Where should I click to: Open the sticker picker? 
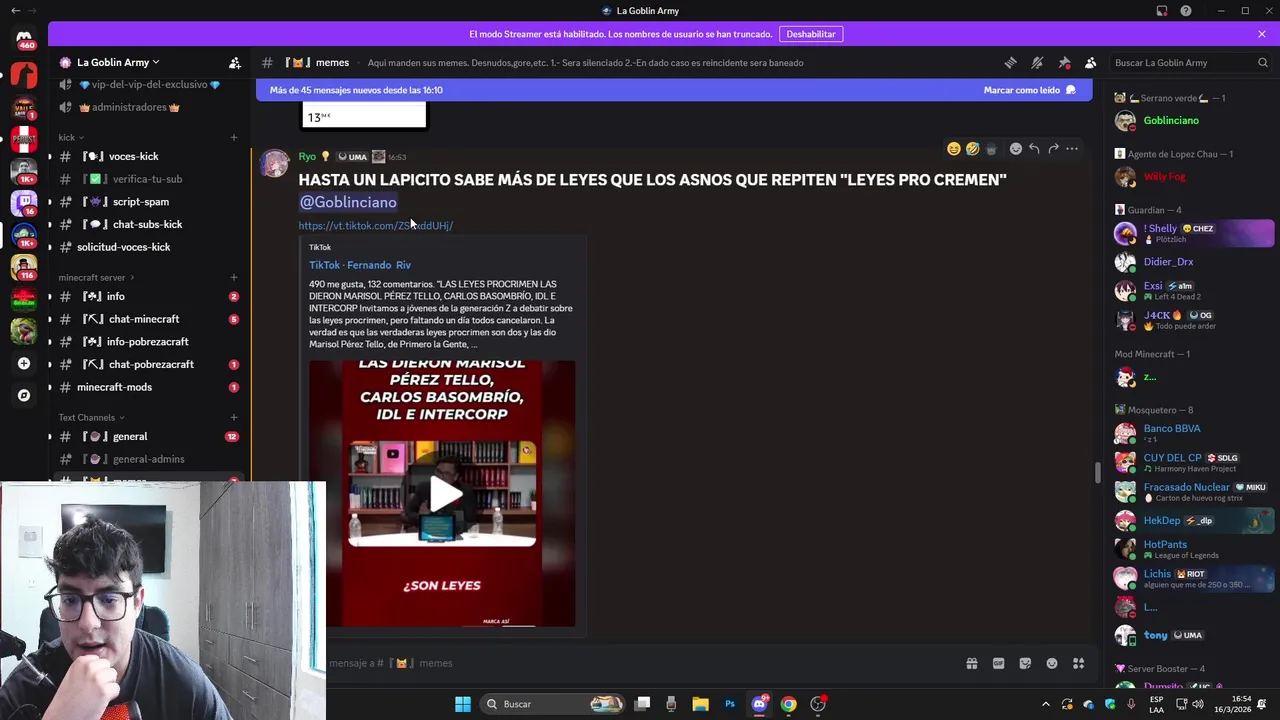[x=1025, y=663]
